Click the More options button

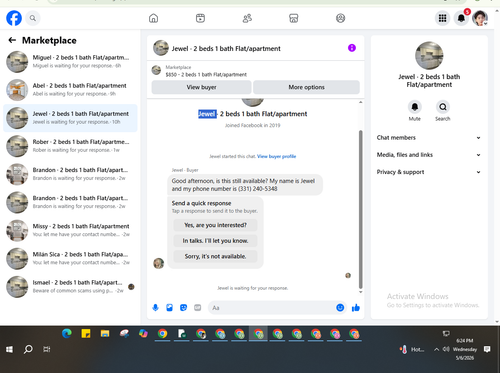[x=306, y=87]
